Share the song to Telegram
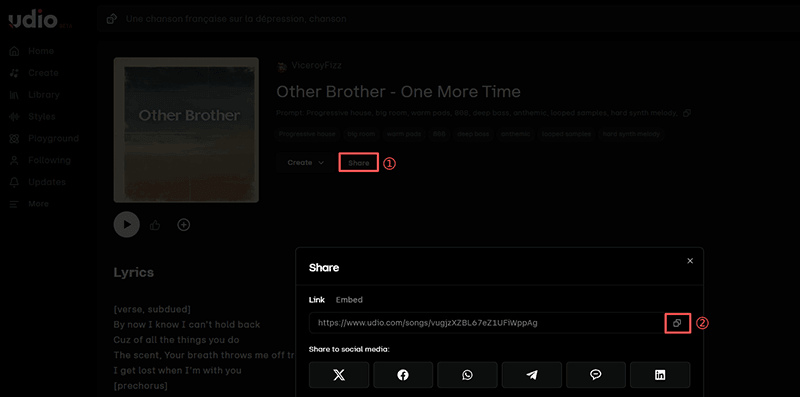Viewport: 800px width, 397px height. 532,375
